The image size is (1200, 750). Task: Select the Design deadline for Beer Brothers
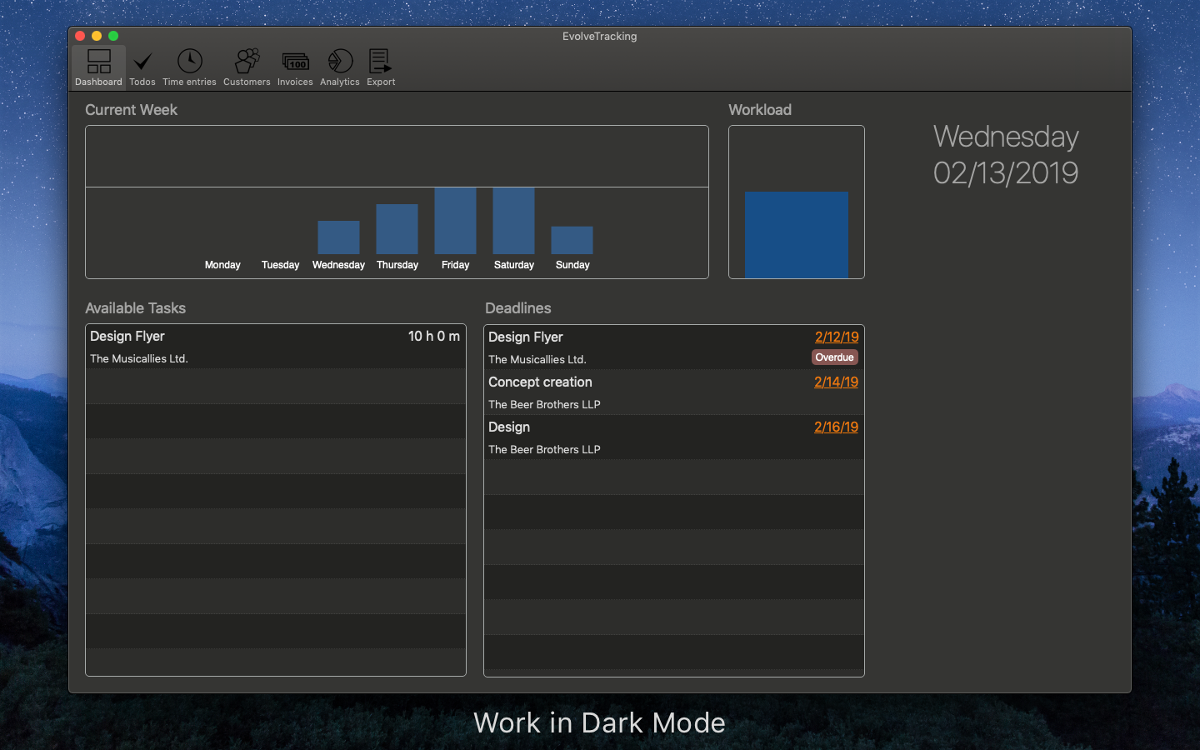pos(640,437)
